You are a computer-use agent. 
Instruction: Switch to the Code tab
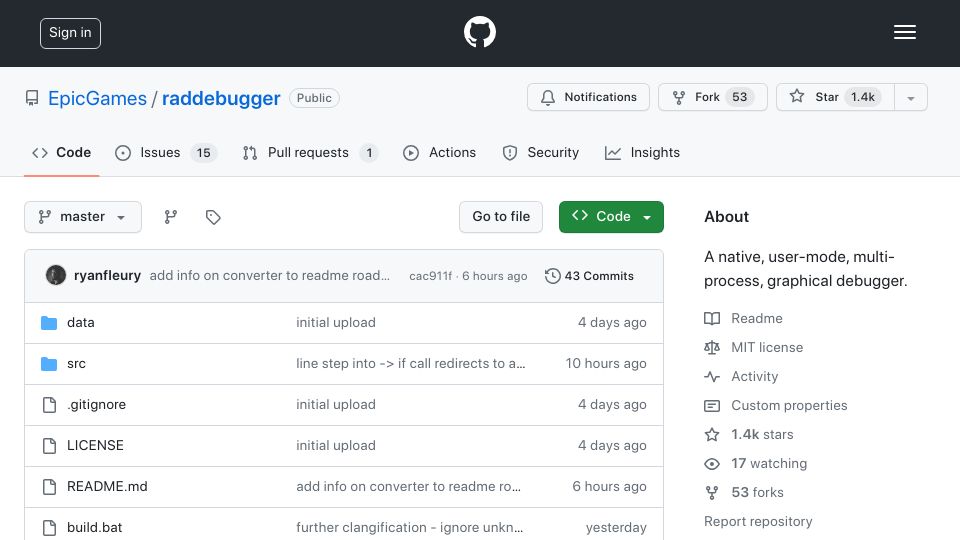point(61,152)
